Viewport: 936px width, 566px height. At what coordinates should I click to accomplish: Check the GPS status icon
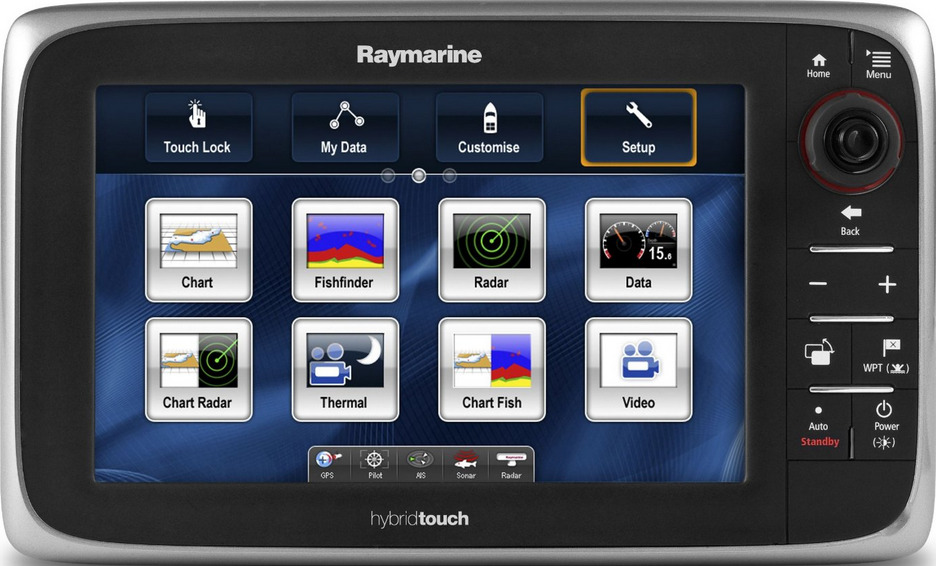[328, 465]
